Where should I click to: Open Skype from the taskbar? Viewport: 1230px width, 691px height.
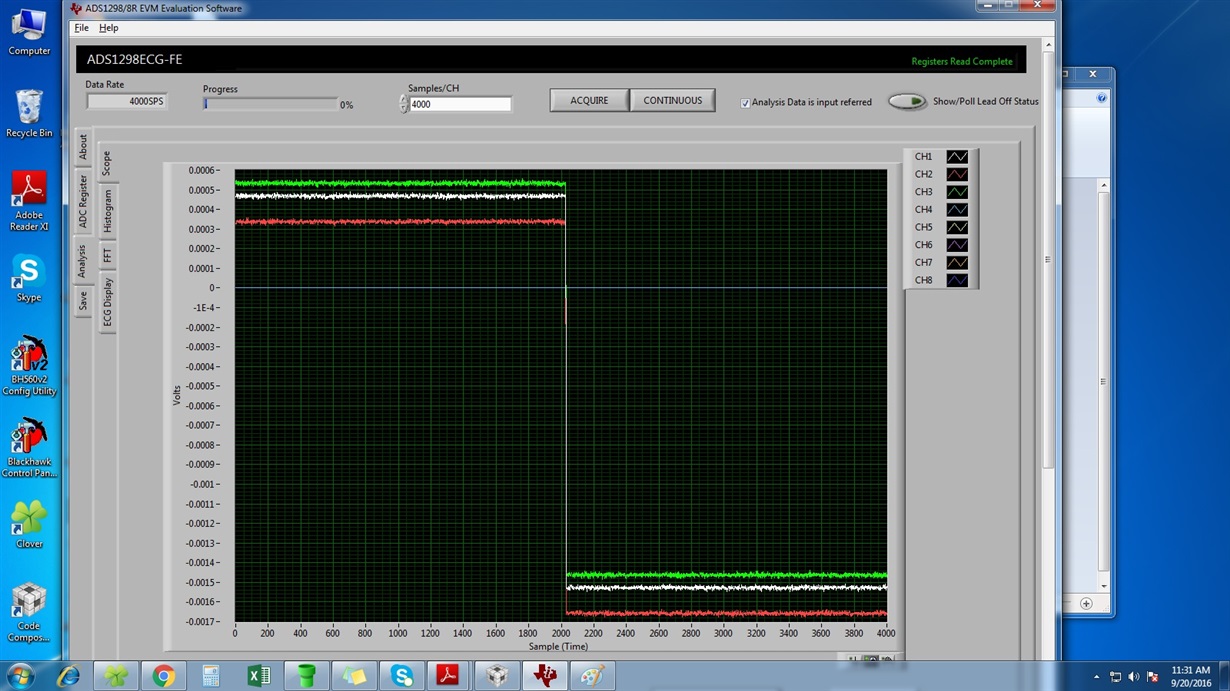(x=402, y=677)
